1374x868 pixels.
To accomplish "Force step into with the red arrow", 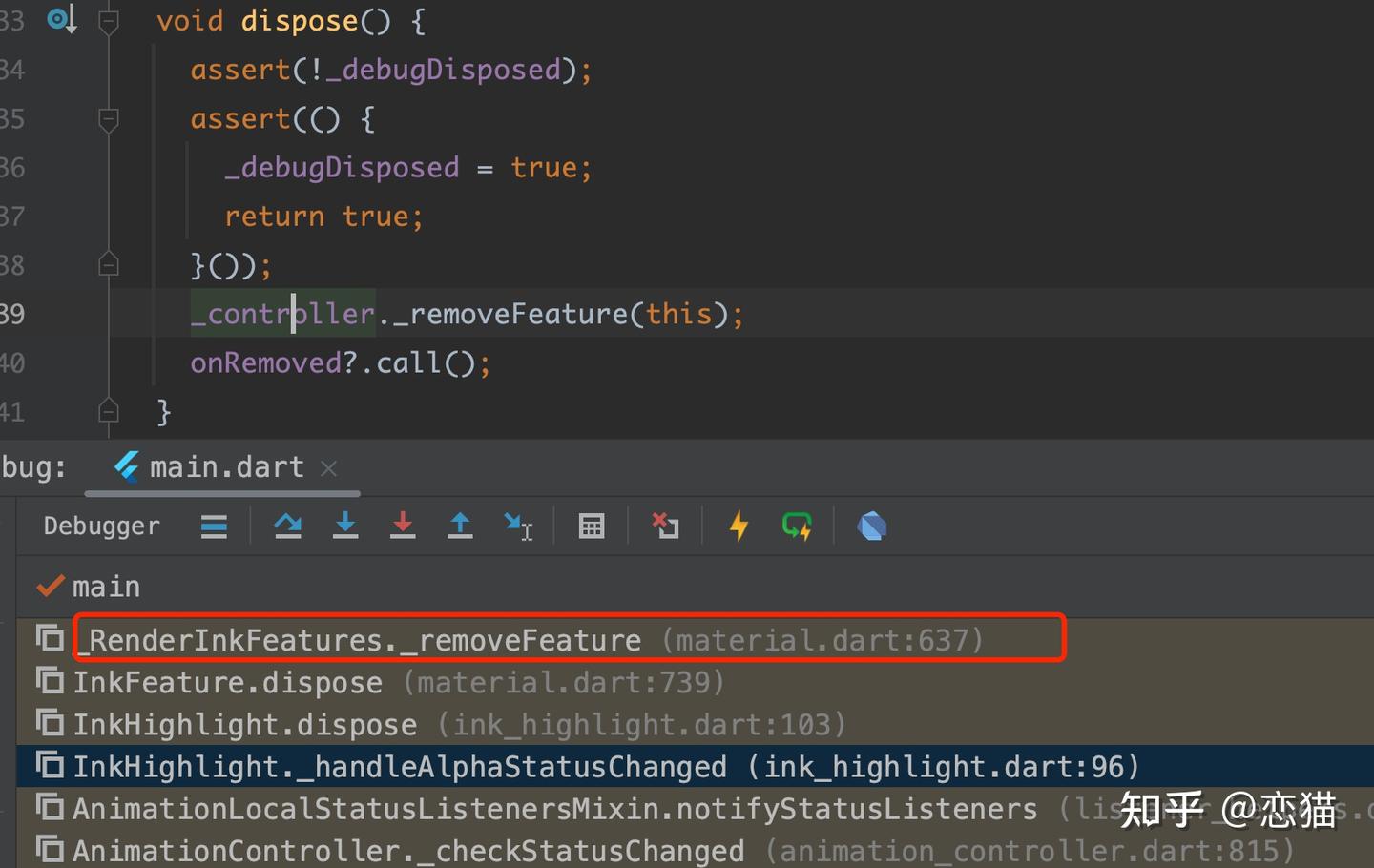I will [x=403, y=527].
